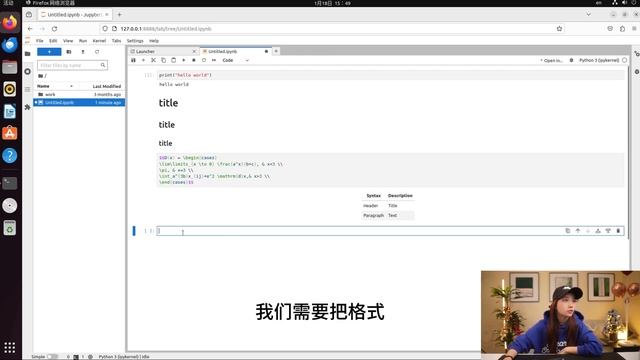Image resolution: width=640 pixels, height=360 pixels.
Task: Interrupt the kernel with stop icon
Action: [x=193, y=60]
